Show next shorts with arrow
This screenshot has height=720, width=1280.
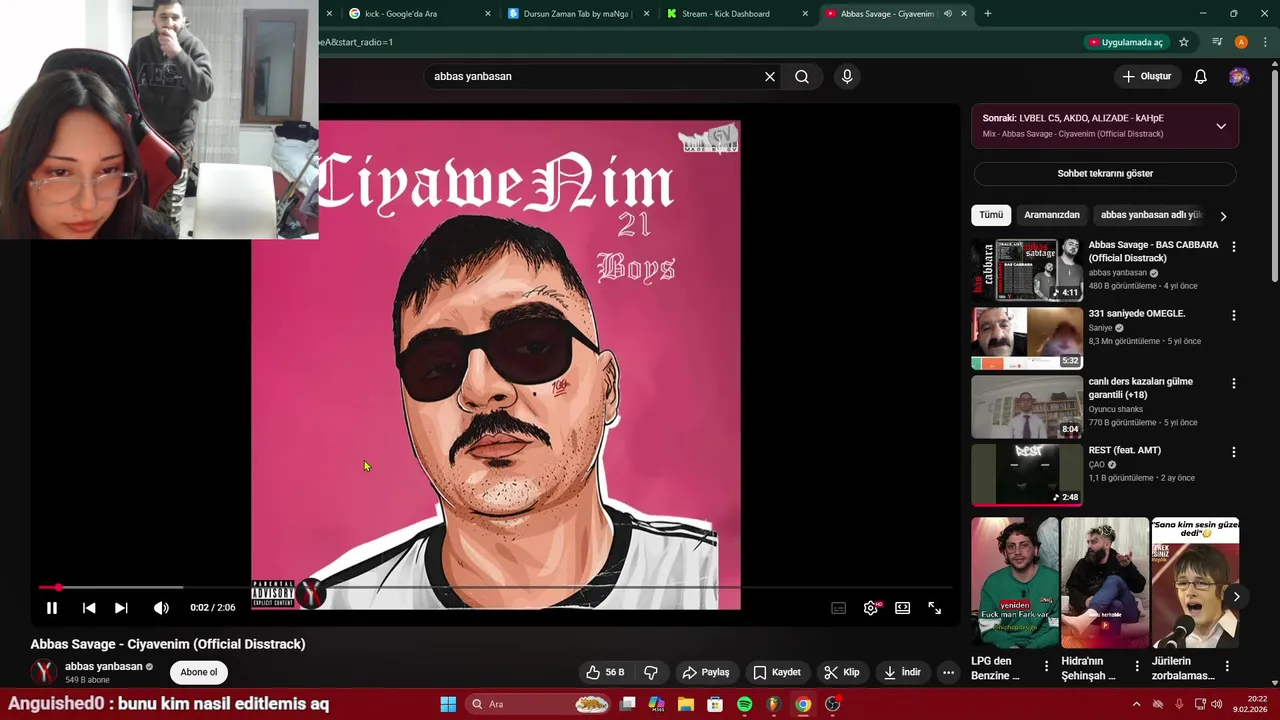[x=1237, y=597]
